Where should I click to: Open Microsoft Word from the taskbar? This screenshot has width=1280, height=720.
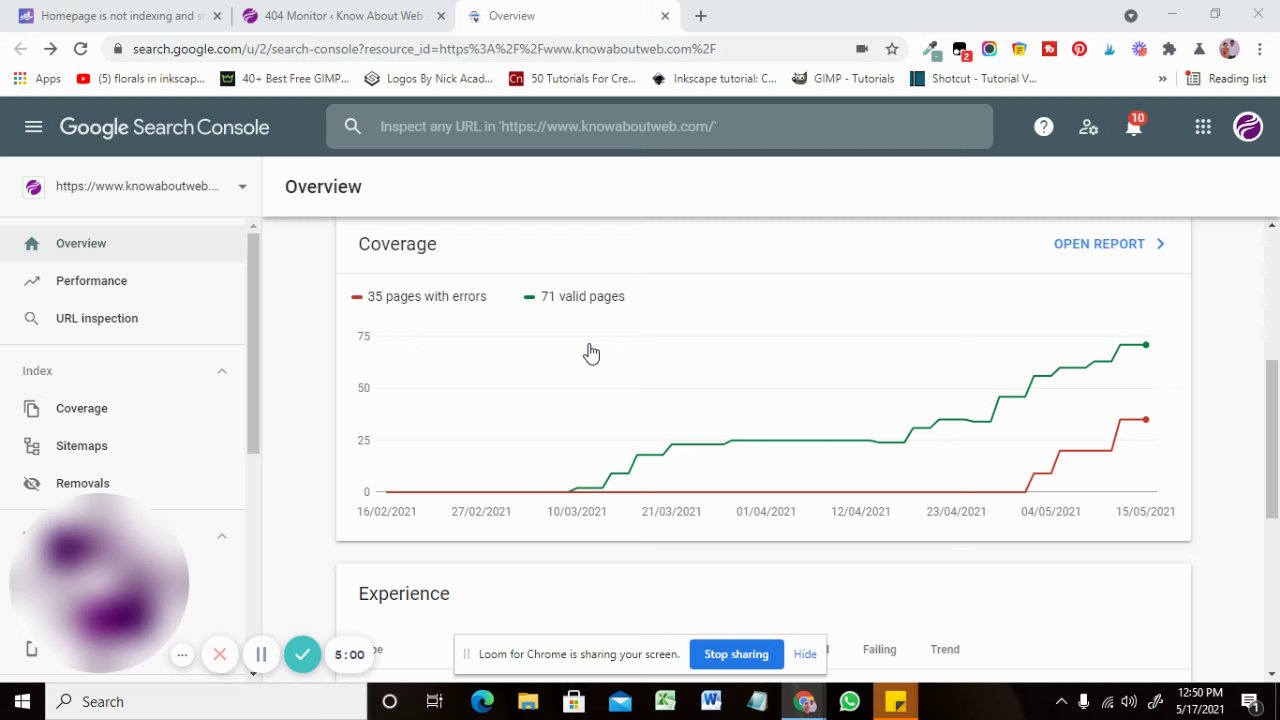pyautogui.click(x=711, y=701)
